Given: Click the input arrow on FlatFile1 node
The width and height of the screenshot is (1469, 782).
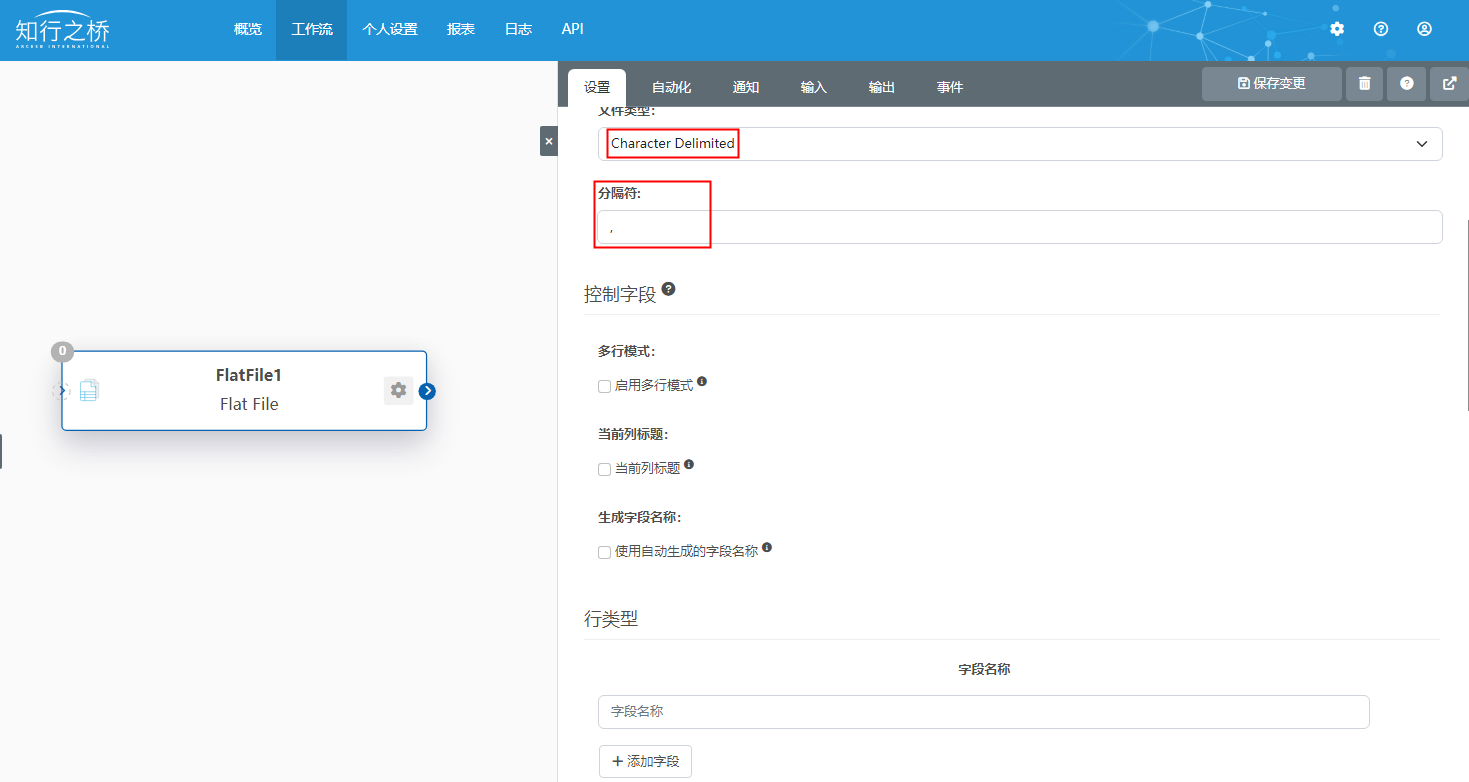Looking at the screenshot, I should coord(61,391).
